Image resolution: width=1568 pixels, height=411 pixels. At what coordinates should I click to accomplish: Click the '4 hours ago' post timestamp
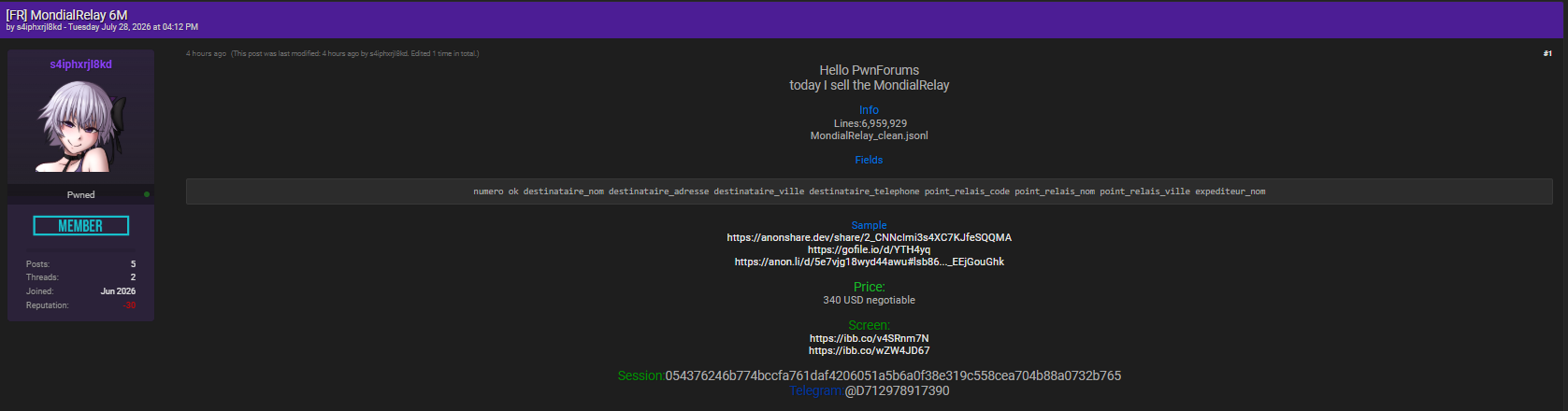pyautogui.click(x=206, y=53)
